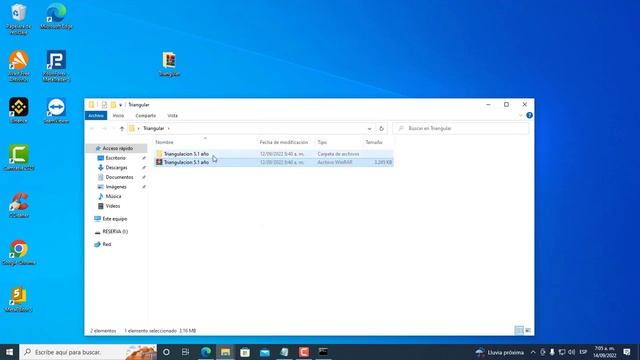
Task: Sort by Nombre column header
Action: (164, 142)
